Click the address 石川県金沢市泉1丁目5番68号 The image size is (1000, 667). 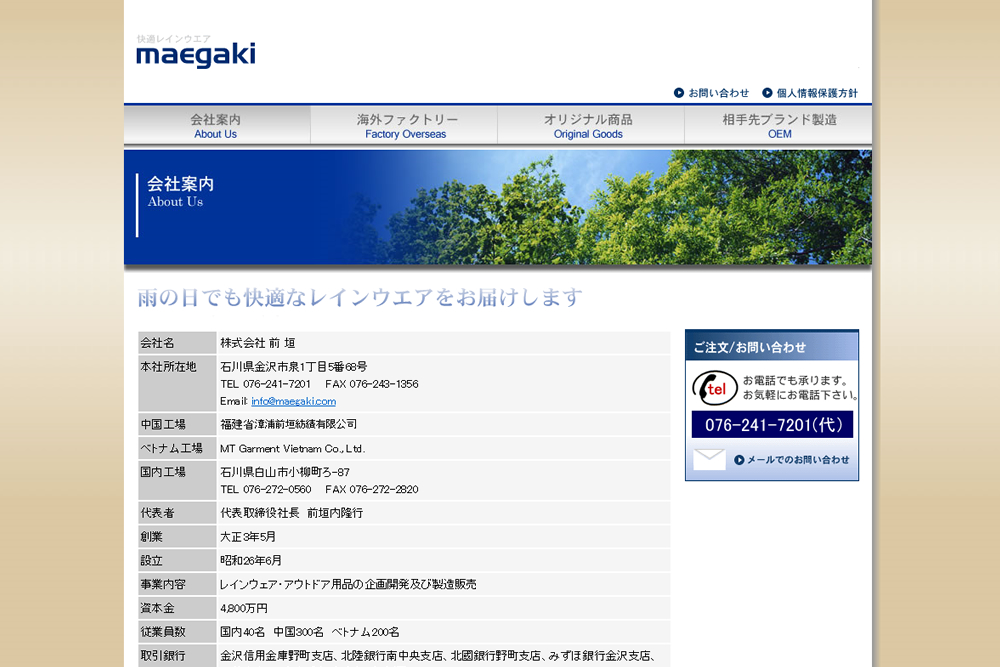click(x=294, y=367)
